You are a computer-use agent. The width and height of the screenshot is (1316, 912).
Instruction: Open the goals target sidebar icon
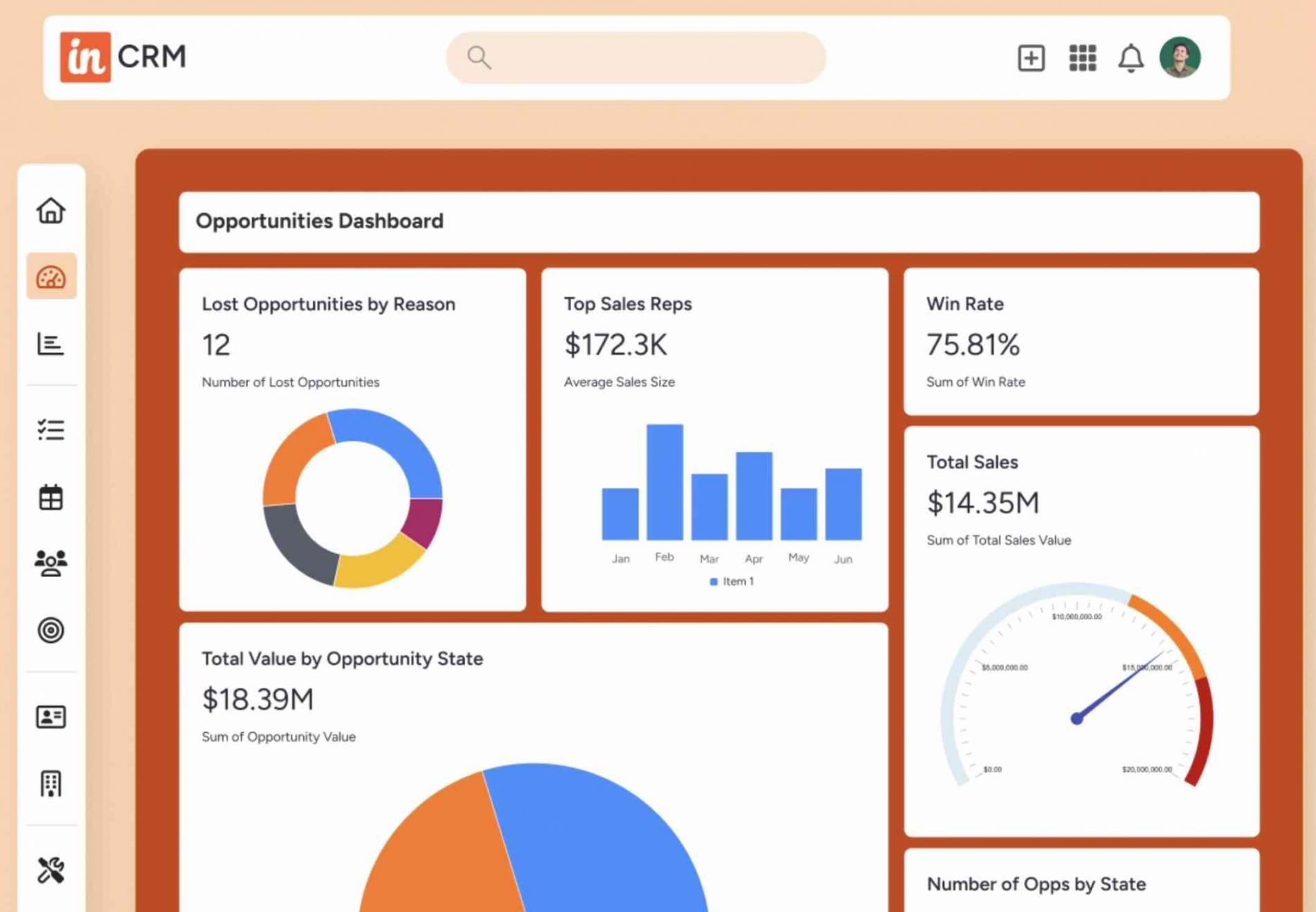pyautogui.click(x=51, y=630)
